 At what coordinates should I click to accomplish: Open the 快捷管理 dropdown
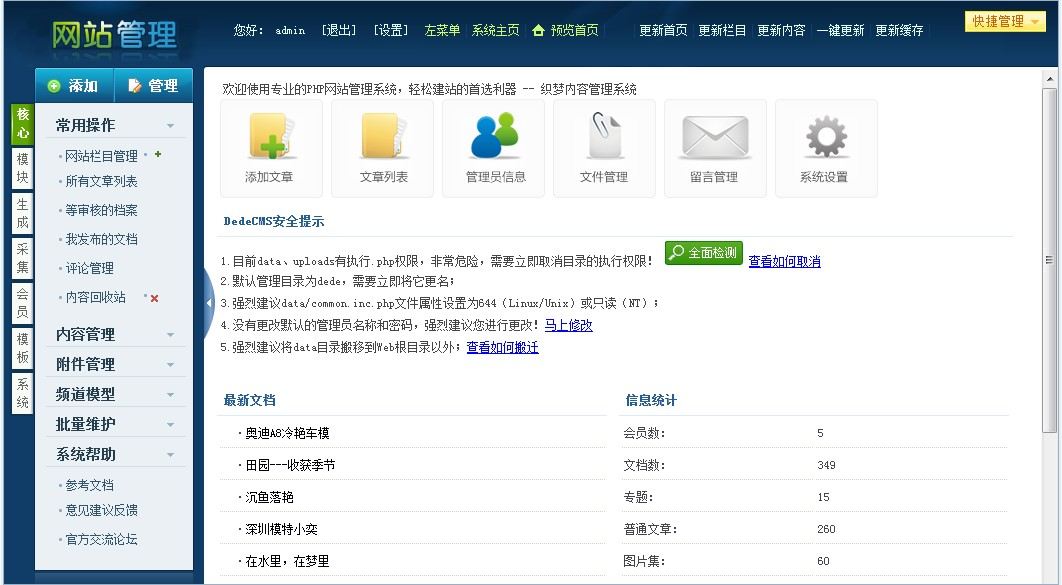1004,21
